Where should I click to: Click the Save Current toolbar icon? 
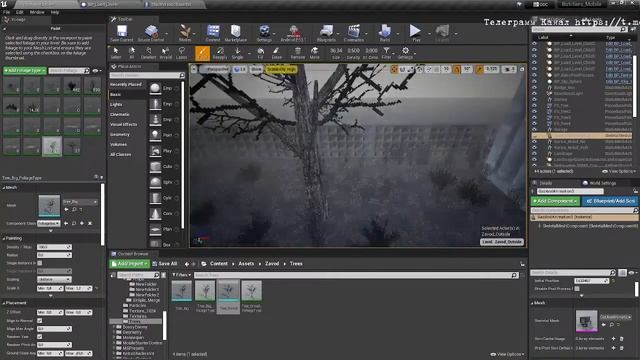pos(122,33)
